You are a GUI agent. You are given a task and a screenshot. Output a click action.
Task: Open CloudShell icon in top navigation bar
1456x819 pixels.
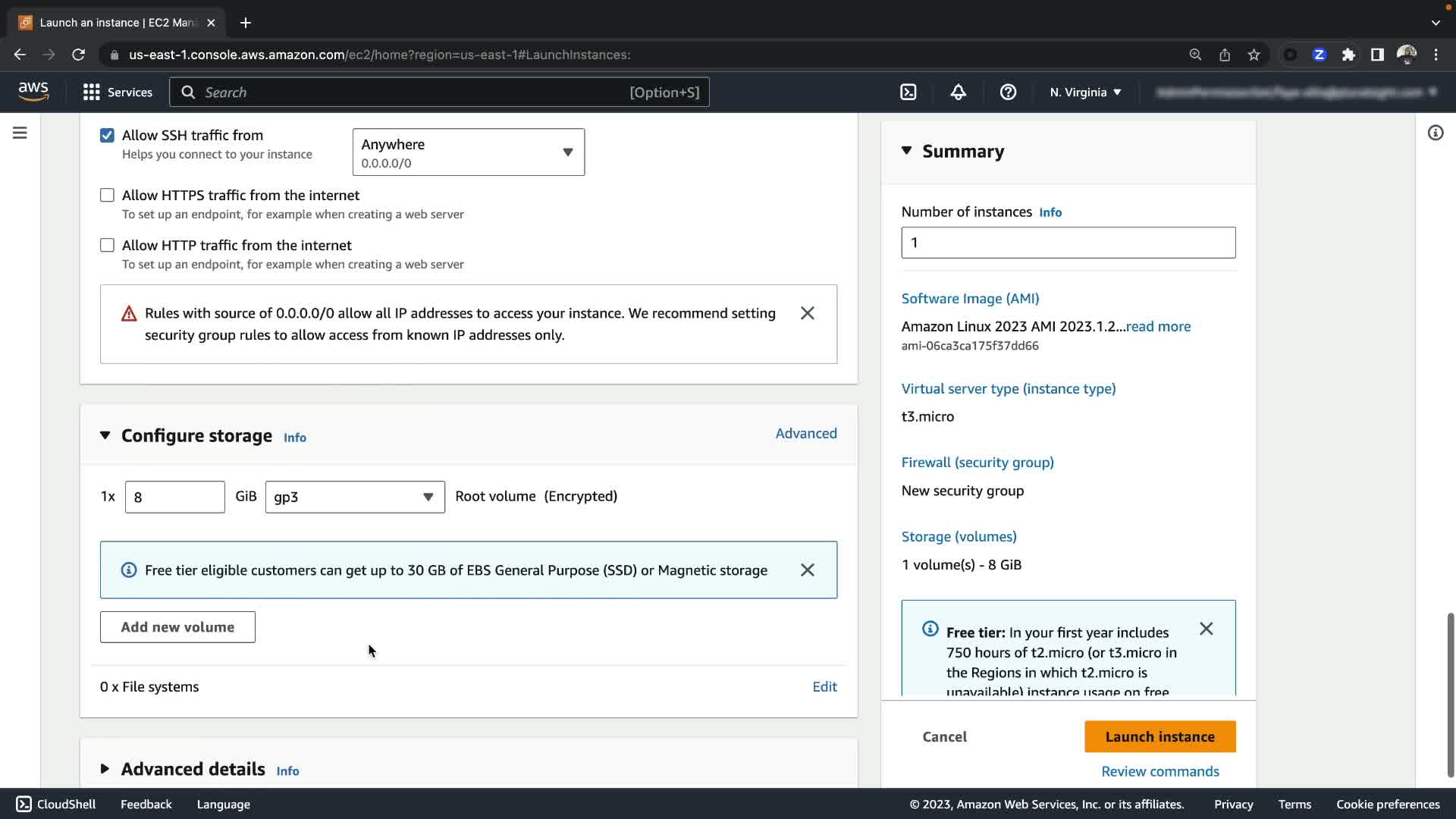[908, 93]
